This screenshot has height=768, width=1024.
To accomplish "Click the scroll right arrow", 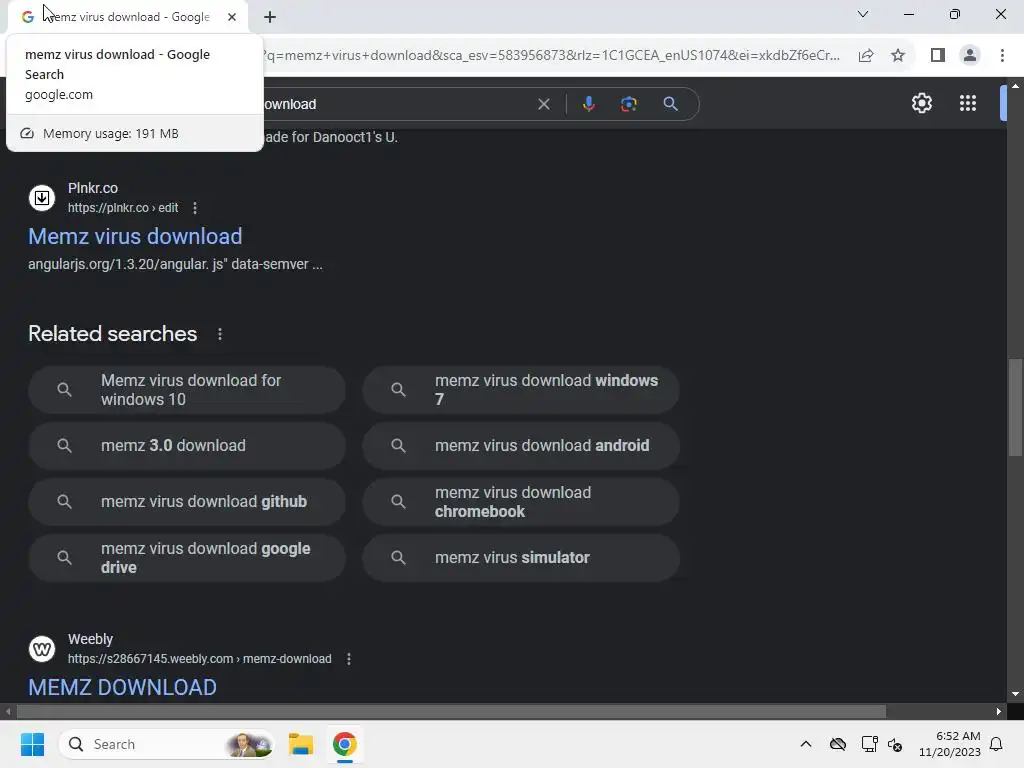I will [x=999, y=711].
